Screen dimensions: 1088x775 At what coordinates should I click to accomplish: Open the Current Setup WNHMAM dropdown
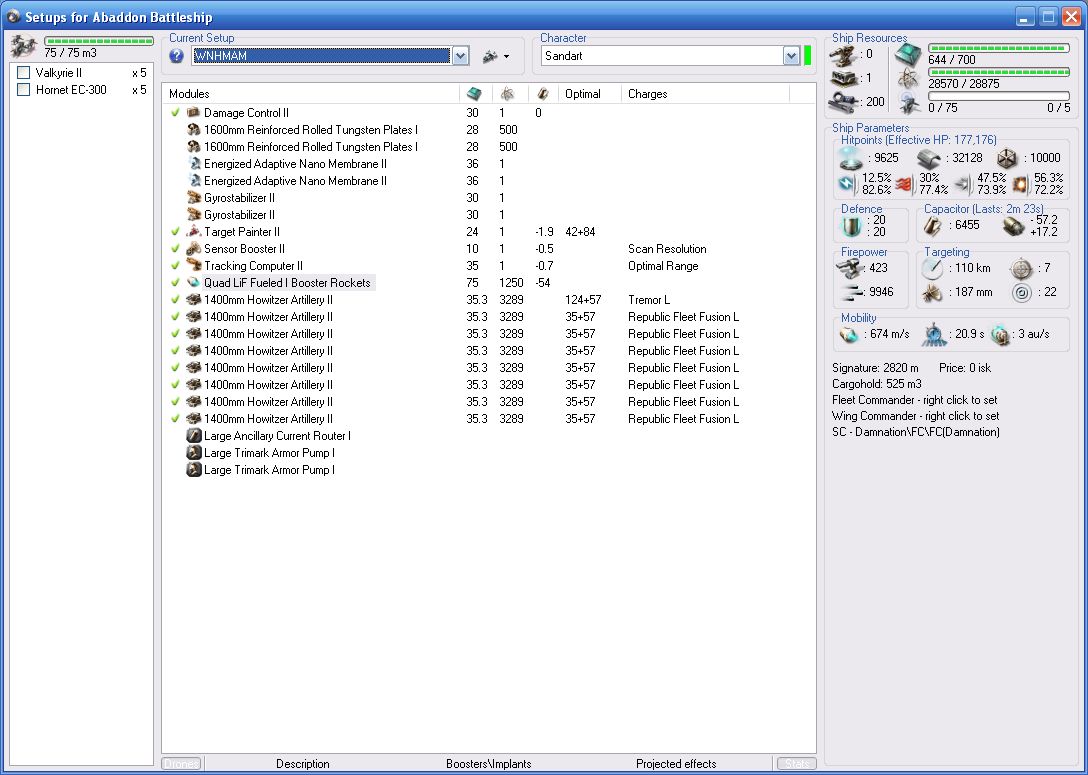460,56
